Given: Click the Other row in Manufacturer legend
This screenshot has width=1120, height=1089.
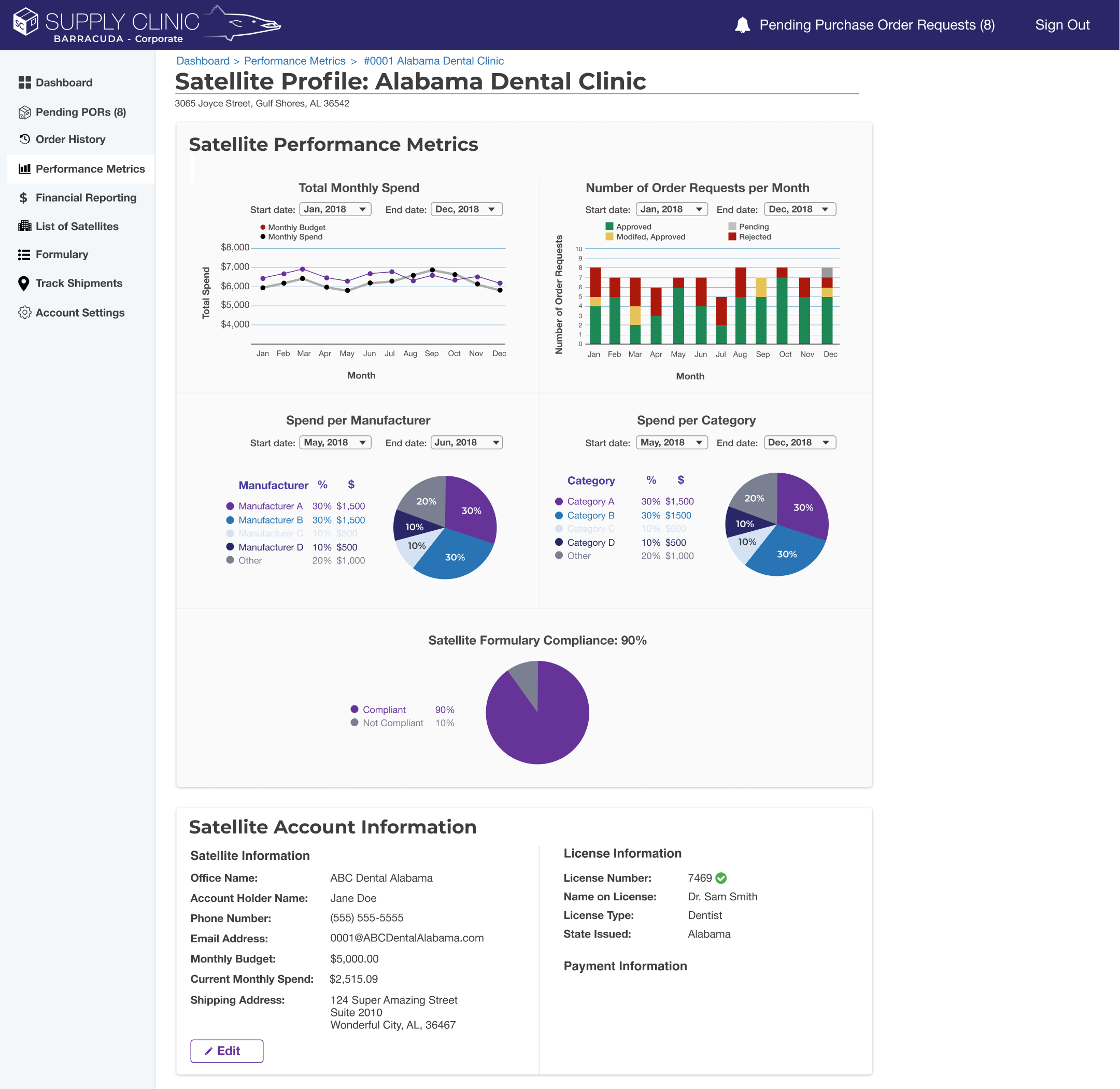Looking at the screenshot, I should (x=295, y=560).
